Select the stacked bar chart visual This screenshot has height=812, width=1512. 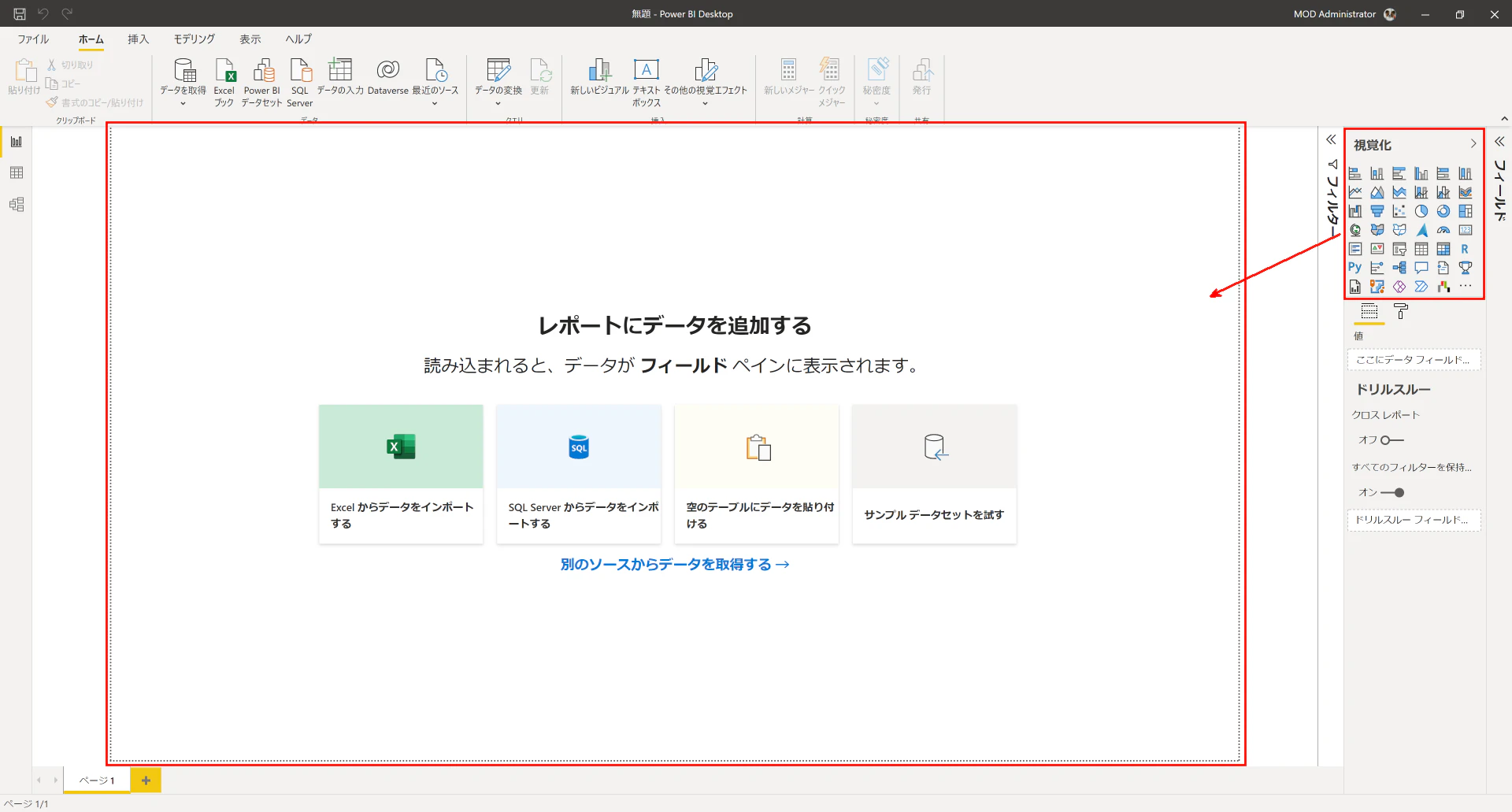point(1354,173)
